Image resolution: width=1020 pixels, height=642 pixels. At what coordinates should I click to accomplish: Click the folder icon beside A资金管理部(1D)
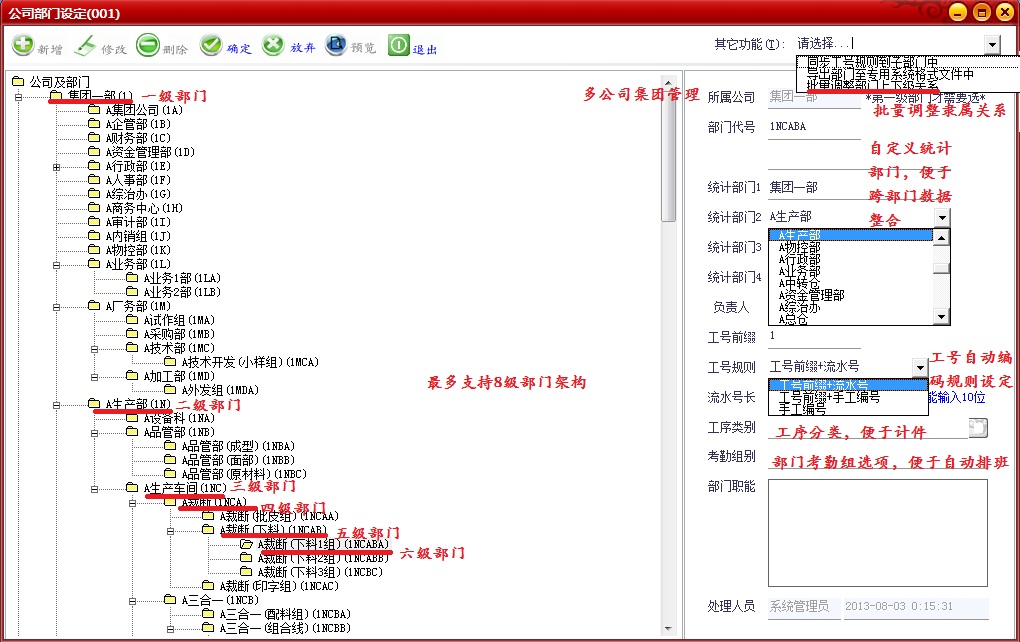point(94,152)
